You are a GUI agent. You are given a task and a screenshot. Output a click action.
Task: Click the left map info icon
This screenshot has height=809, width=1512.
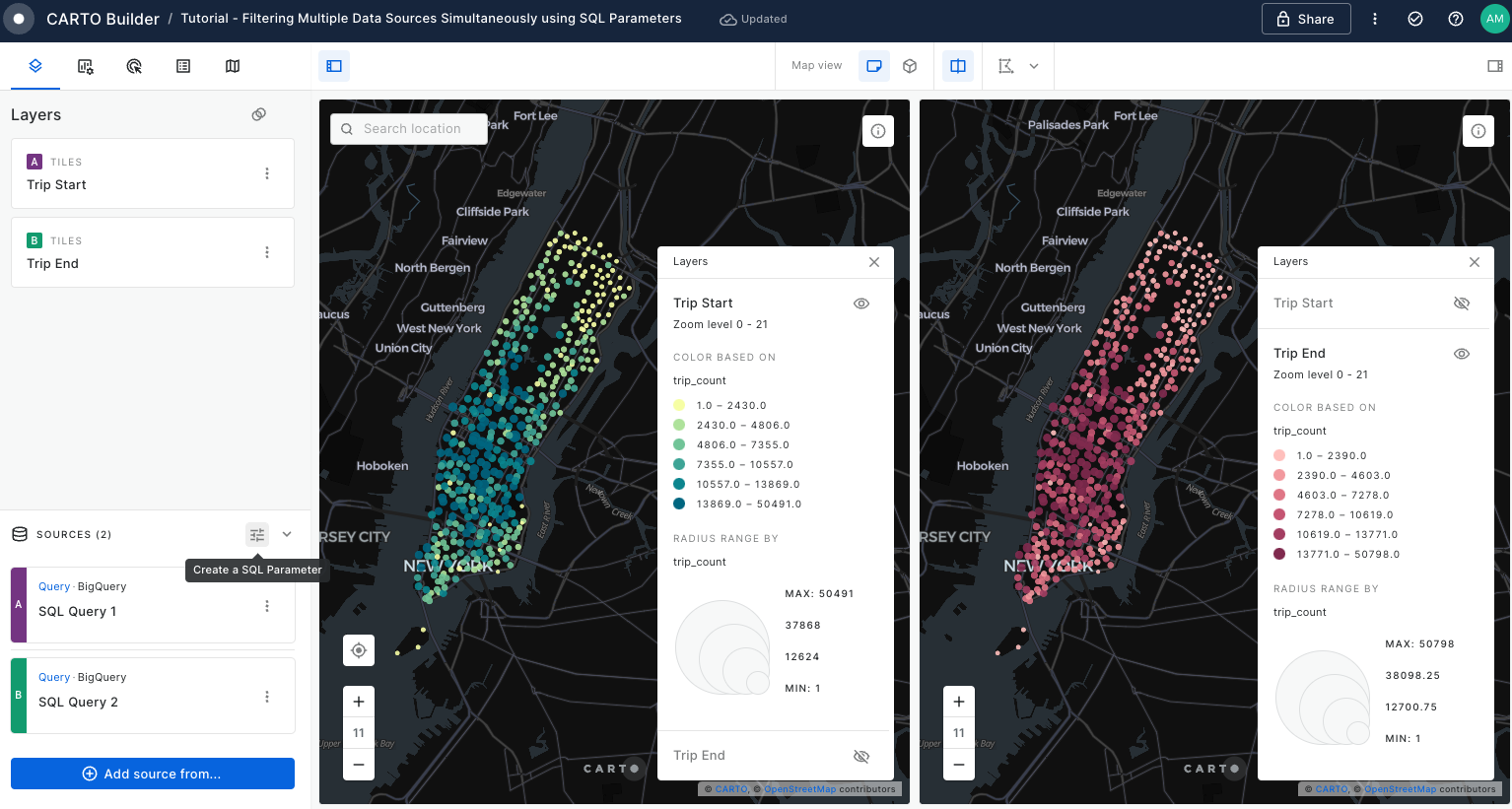[x=877, y=131]
